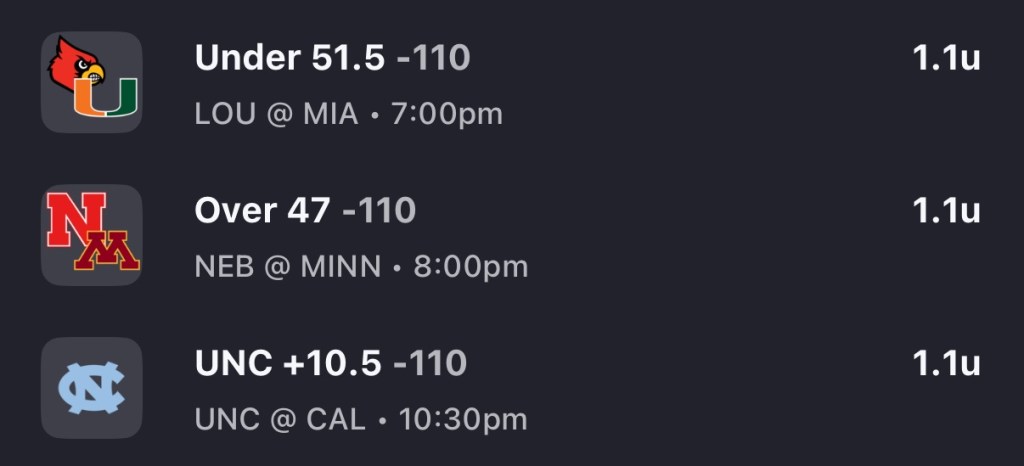Screen dimensions: 1024x466
Task: Tap the 8:00pm game time
Action: point(469,267)
